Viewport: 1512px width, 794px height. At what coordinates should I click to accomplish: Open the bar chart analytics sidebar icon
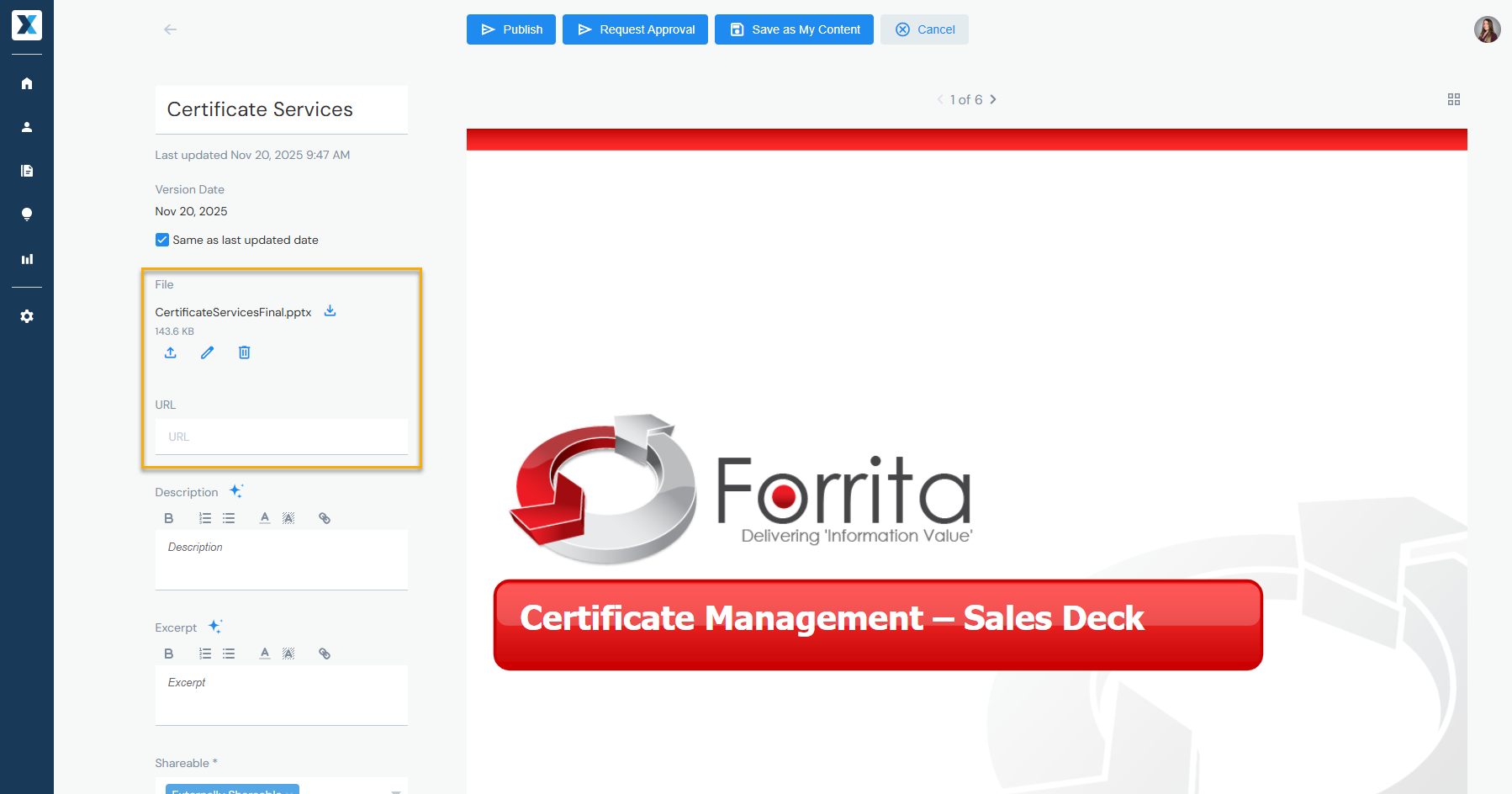point(27,259)
